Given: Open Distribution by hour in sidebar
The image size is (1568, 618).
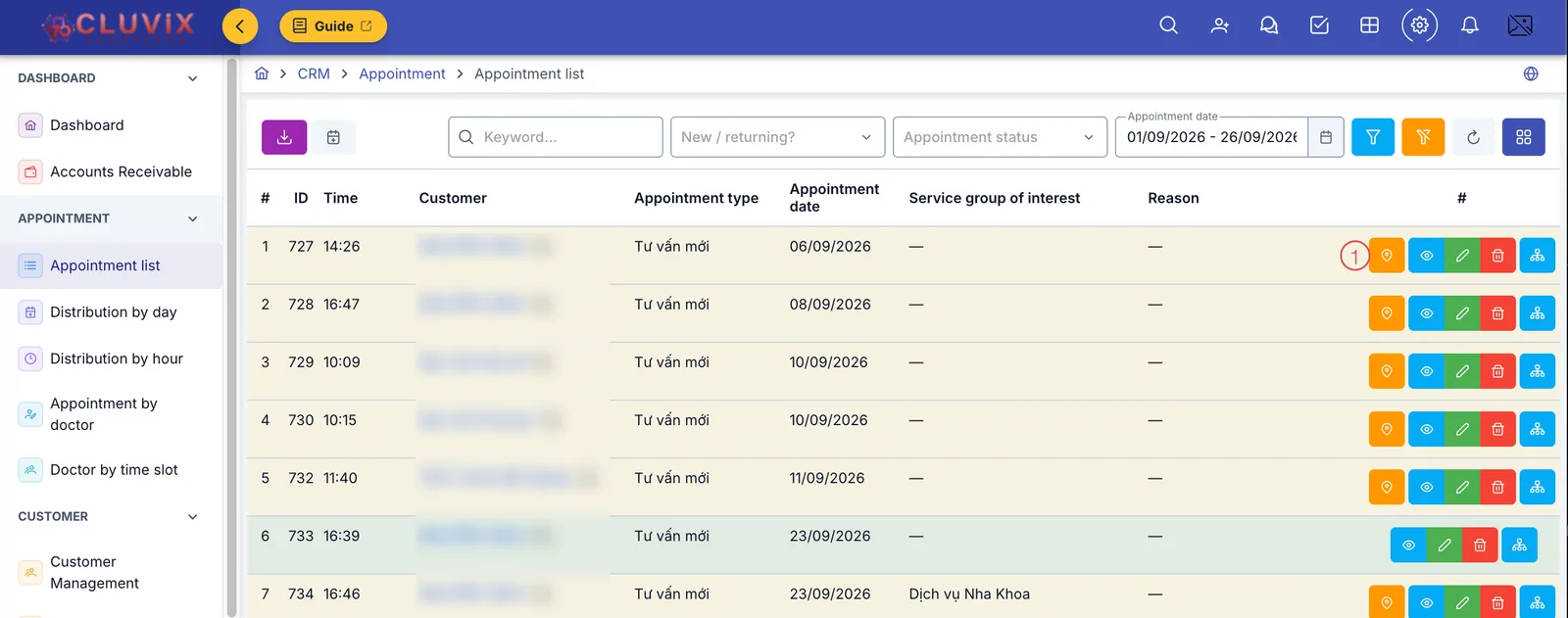Looking at the screenshot, I should (112, 358).
